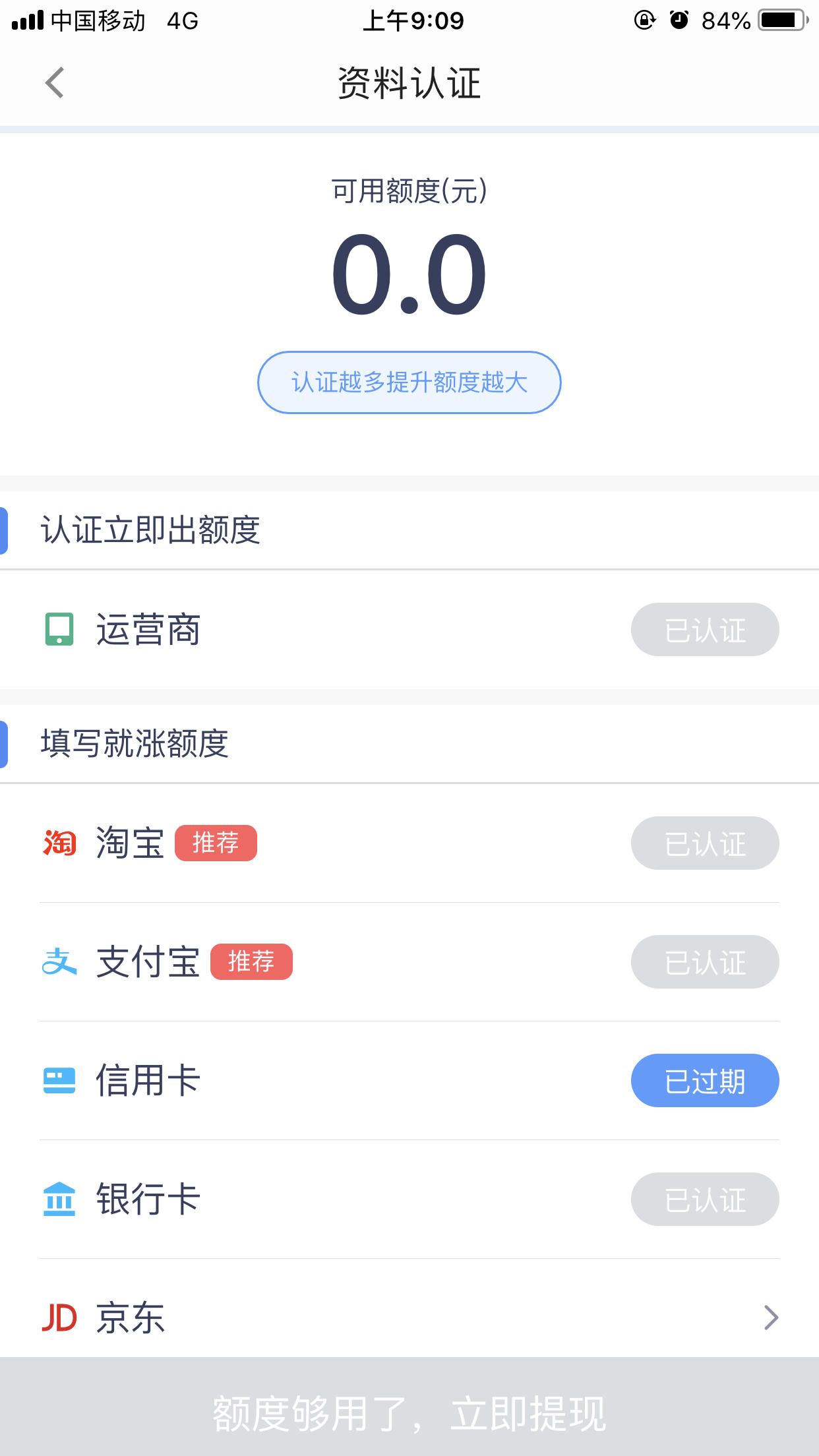Tap the battery icon in status bar
The image size is (819, 1456).
click(783, 20)
